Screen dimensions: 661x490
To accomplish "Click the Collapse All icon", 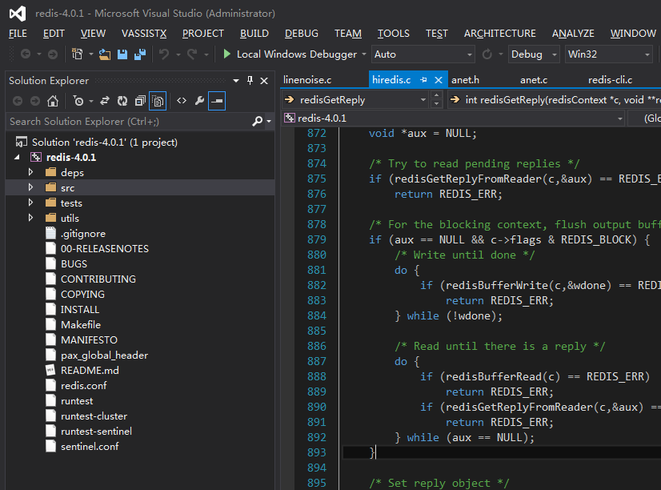I will [140, 101].
